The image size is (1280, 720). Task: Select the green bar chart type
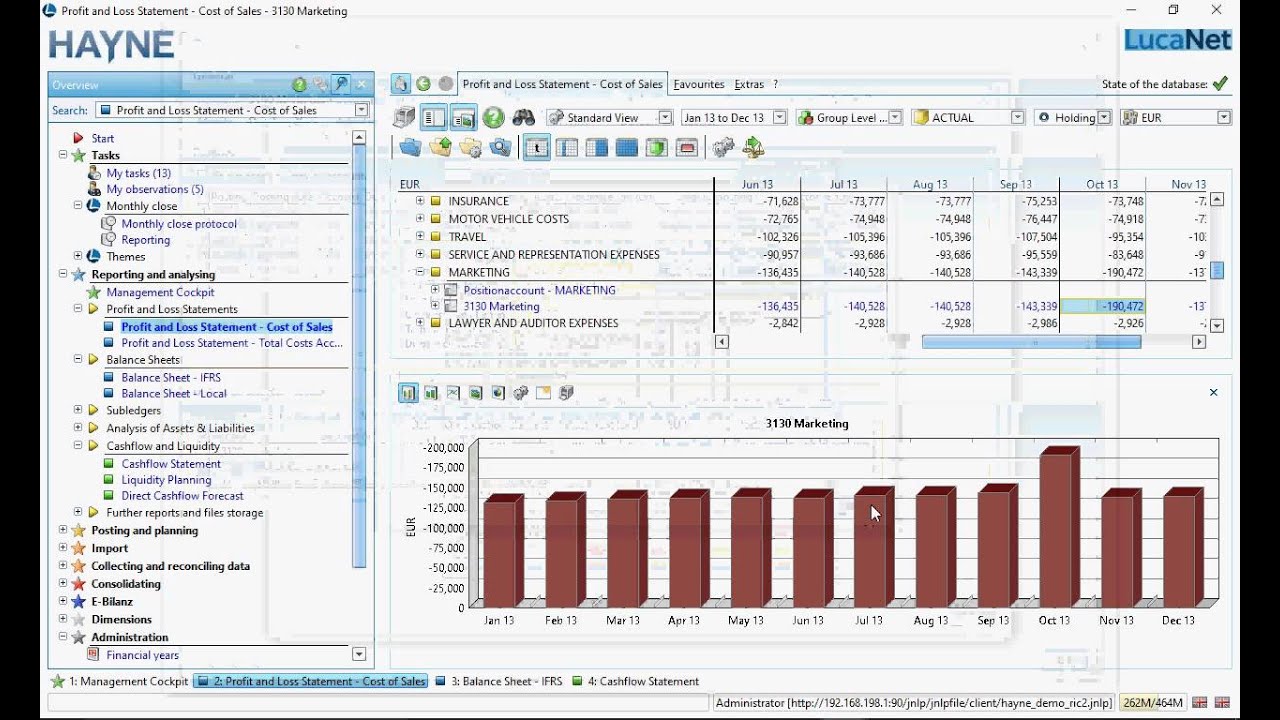[x=431, y=393]
